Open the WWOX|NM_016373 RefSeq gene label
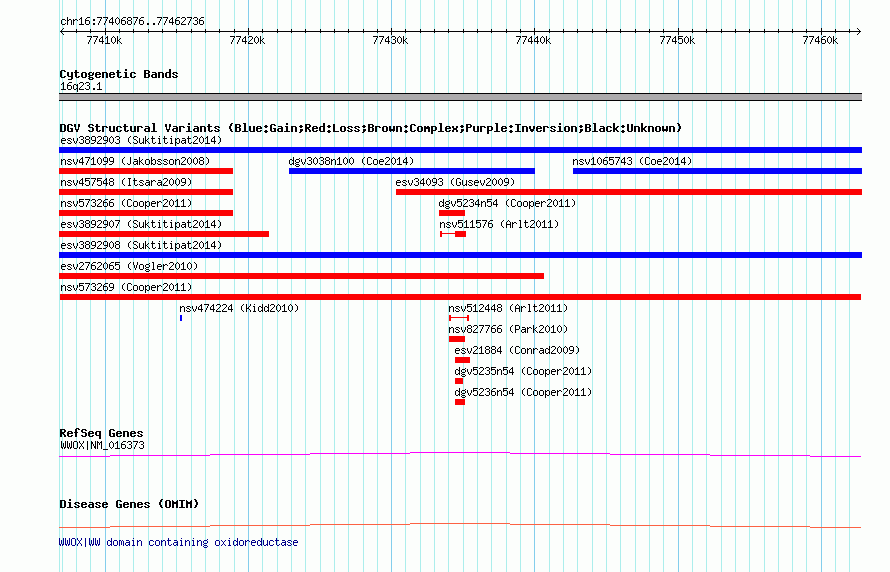The image size is (890, 572). tap(102, 445)
